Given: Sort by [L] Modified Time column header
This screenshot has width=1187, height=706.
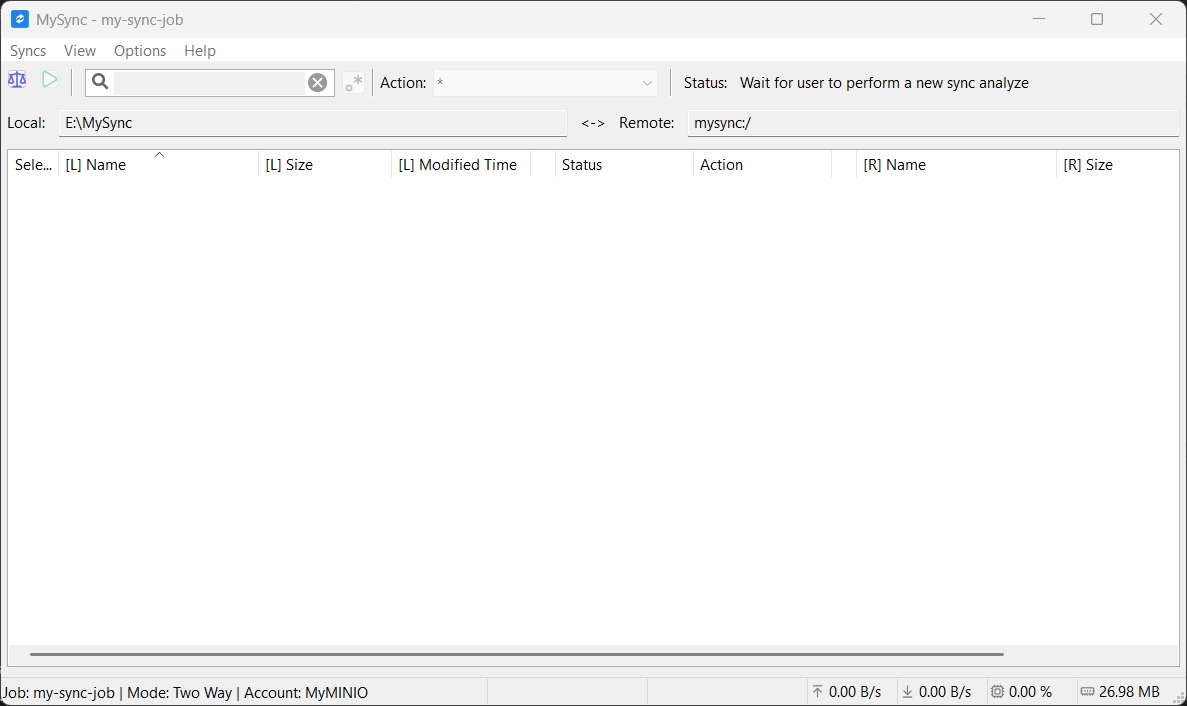Looking at the screenshot, I should coord(461,165).
